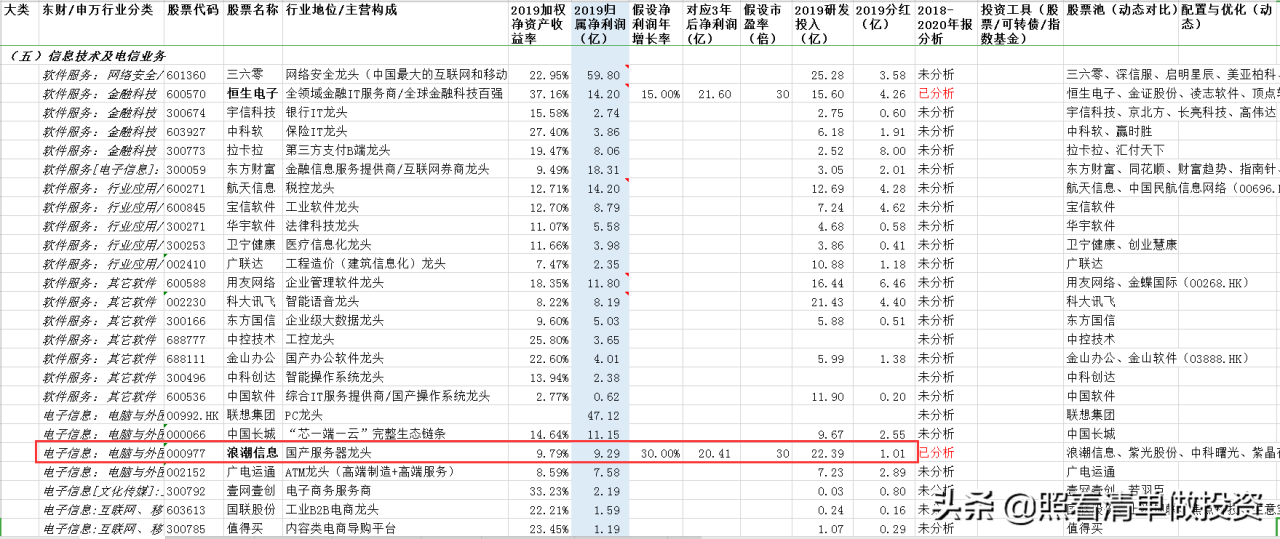
Task: Click R&D value 25.28
Action: tap(828, 75)
